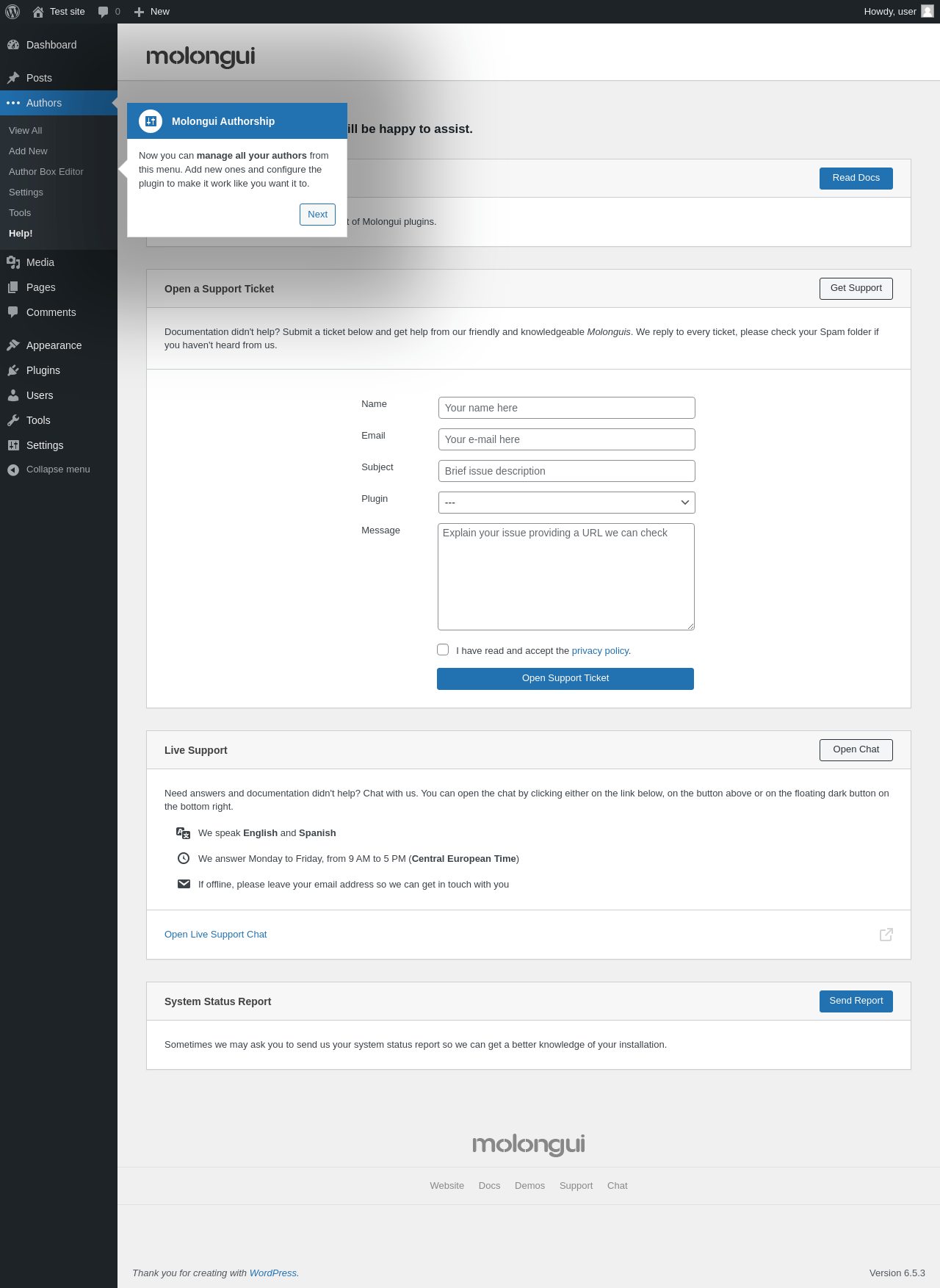This screenshot has height=1288, width=940.
Task: Click the Authors three-dots icon
Action: pyautogui.click(x=13, y=103)
